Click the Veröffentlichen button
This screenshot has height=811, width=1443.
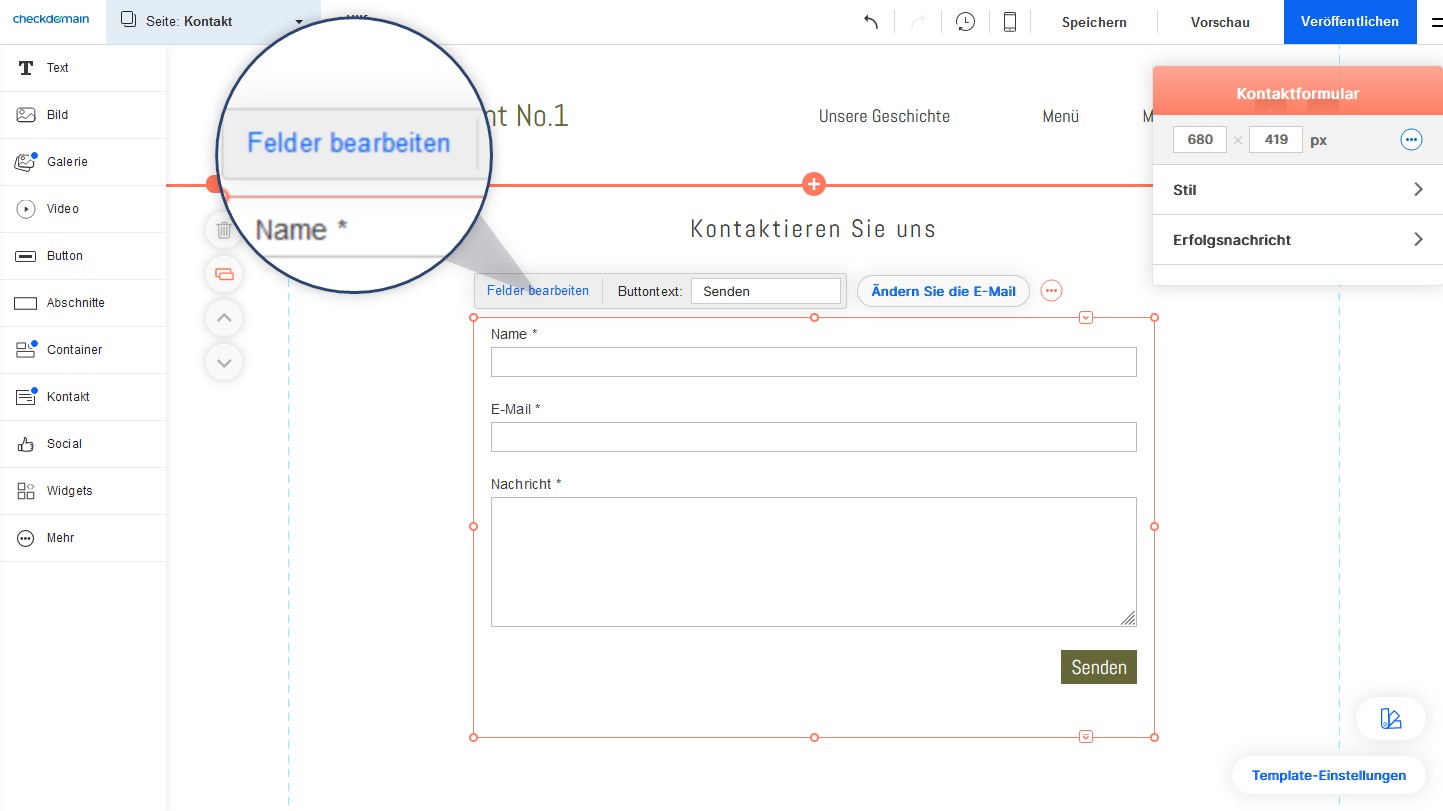pyautogui.click(x=1349, y=22)
